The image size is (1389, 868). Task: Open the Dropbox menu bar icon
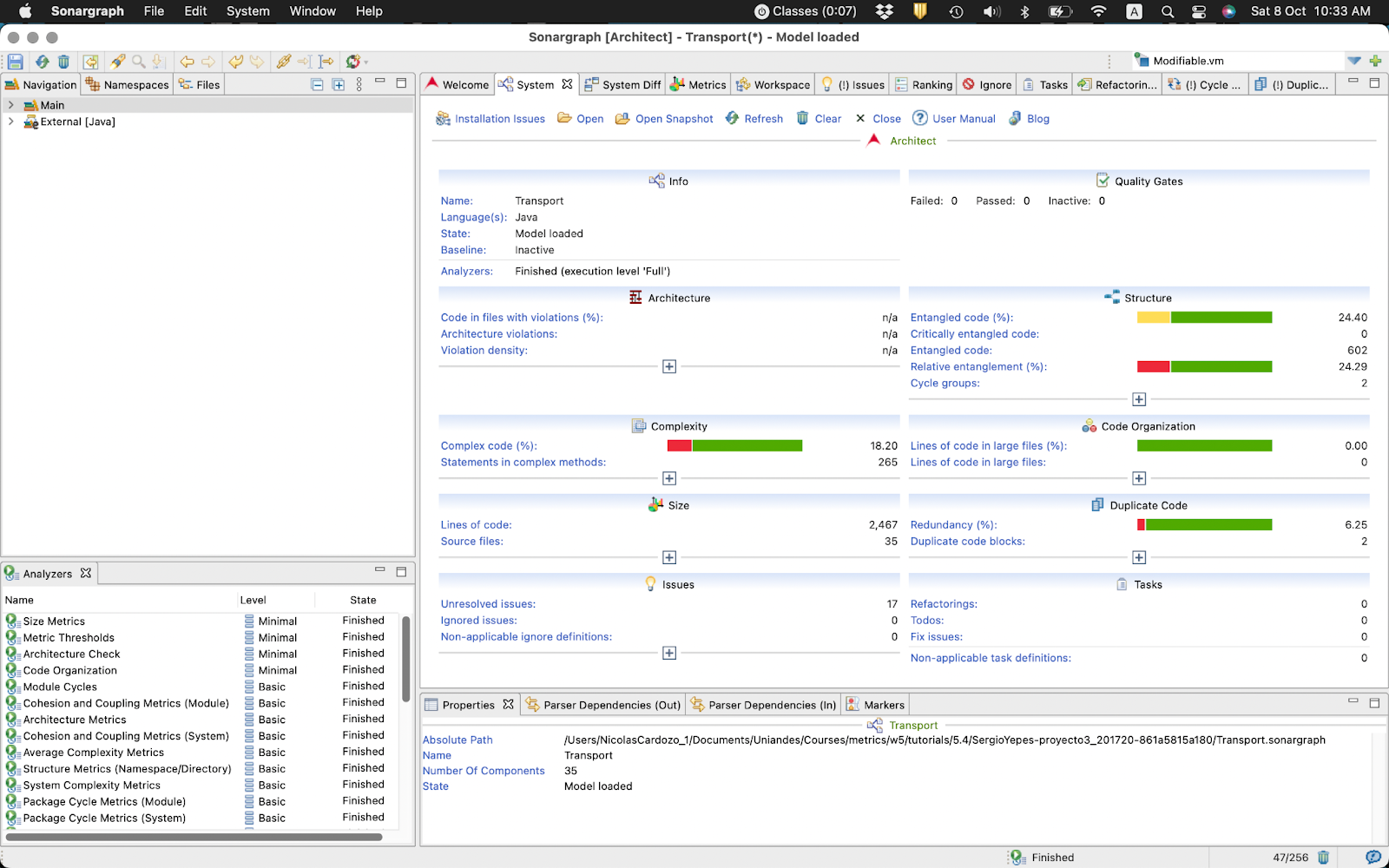[885, 11]
